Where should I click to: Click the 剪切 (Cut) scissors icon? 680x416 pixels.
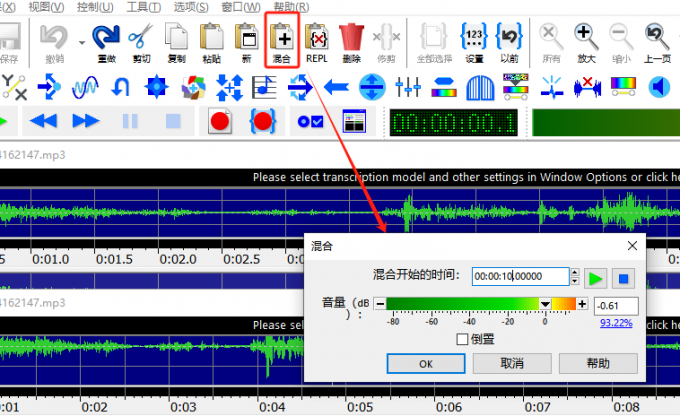coord(140,41)
